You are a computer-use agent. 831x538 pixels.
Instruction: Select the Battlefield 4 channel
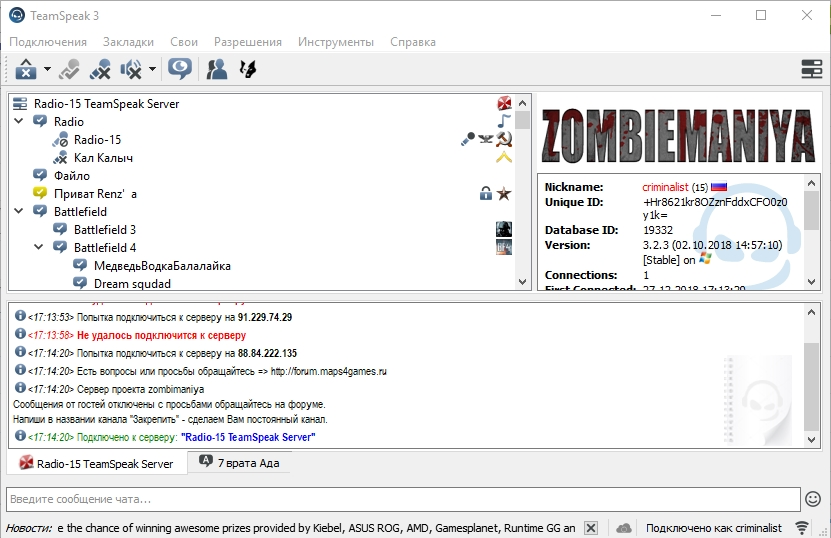click(105, 248)
